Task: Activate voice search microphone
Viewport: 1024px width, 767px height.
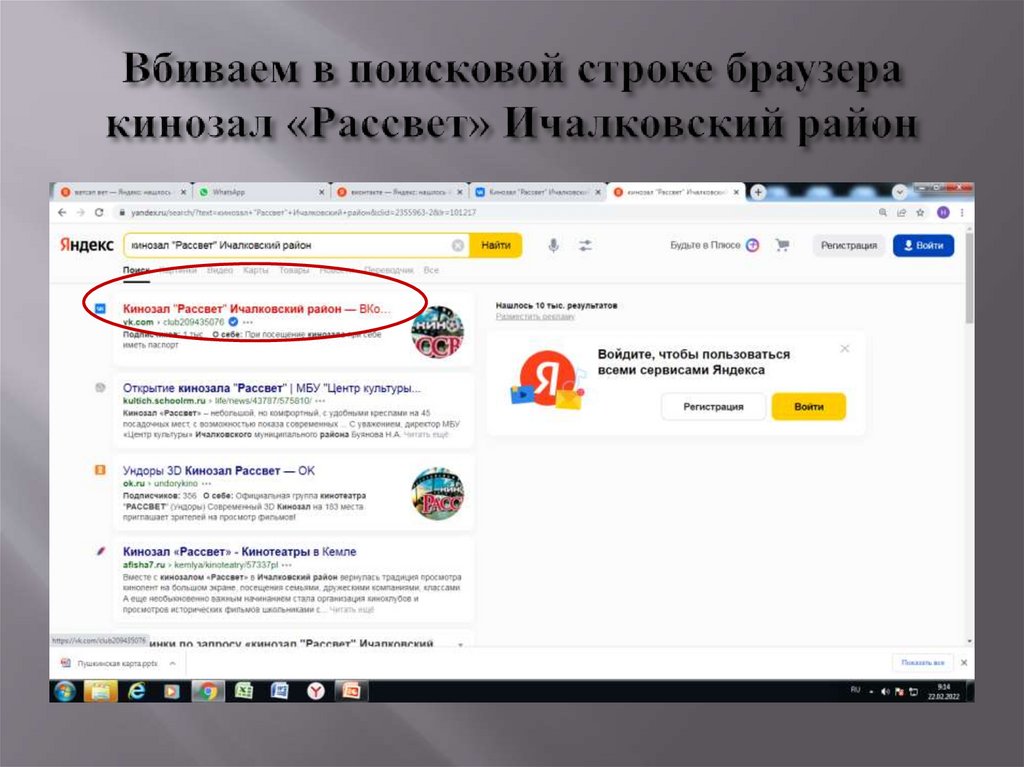Action: tap(553, 246)
